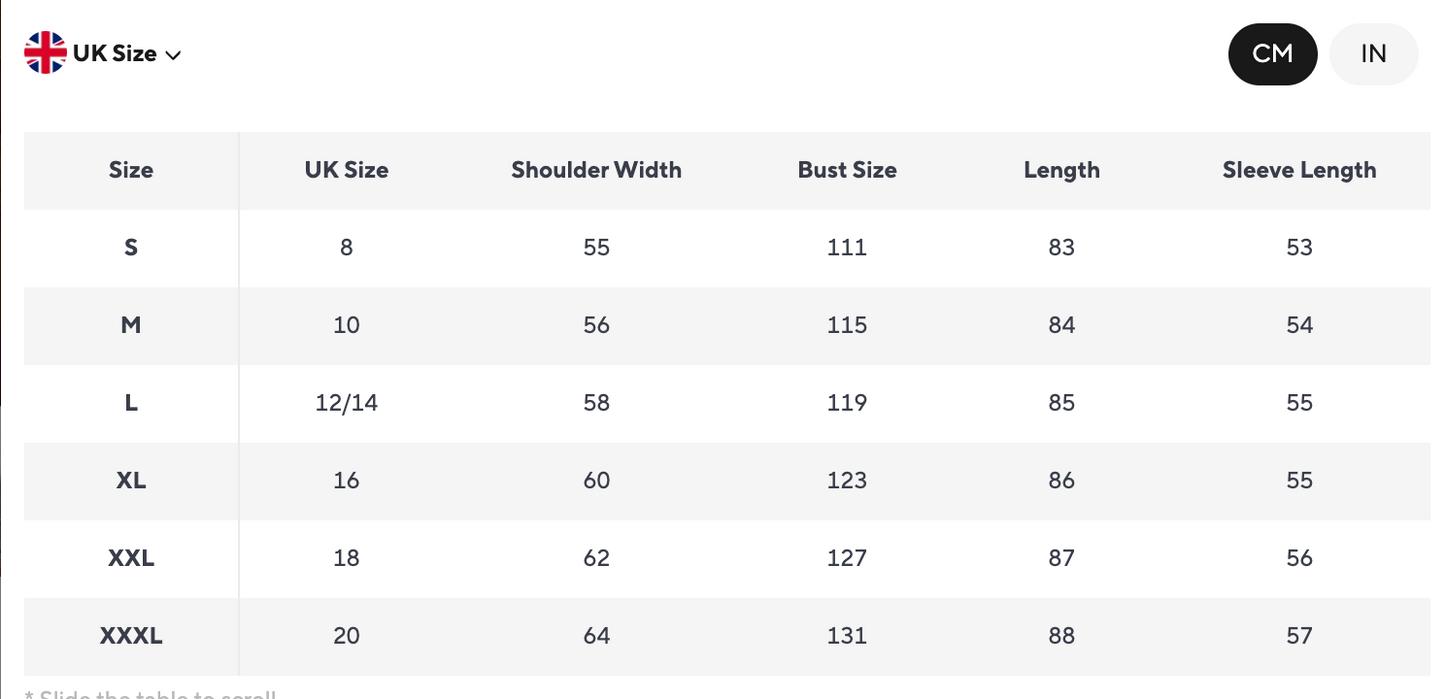Click the Size column header

click(x=131, y=170)
